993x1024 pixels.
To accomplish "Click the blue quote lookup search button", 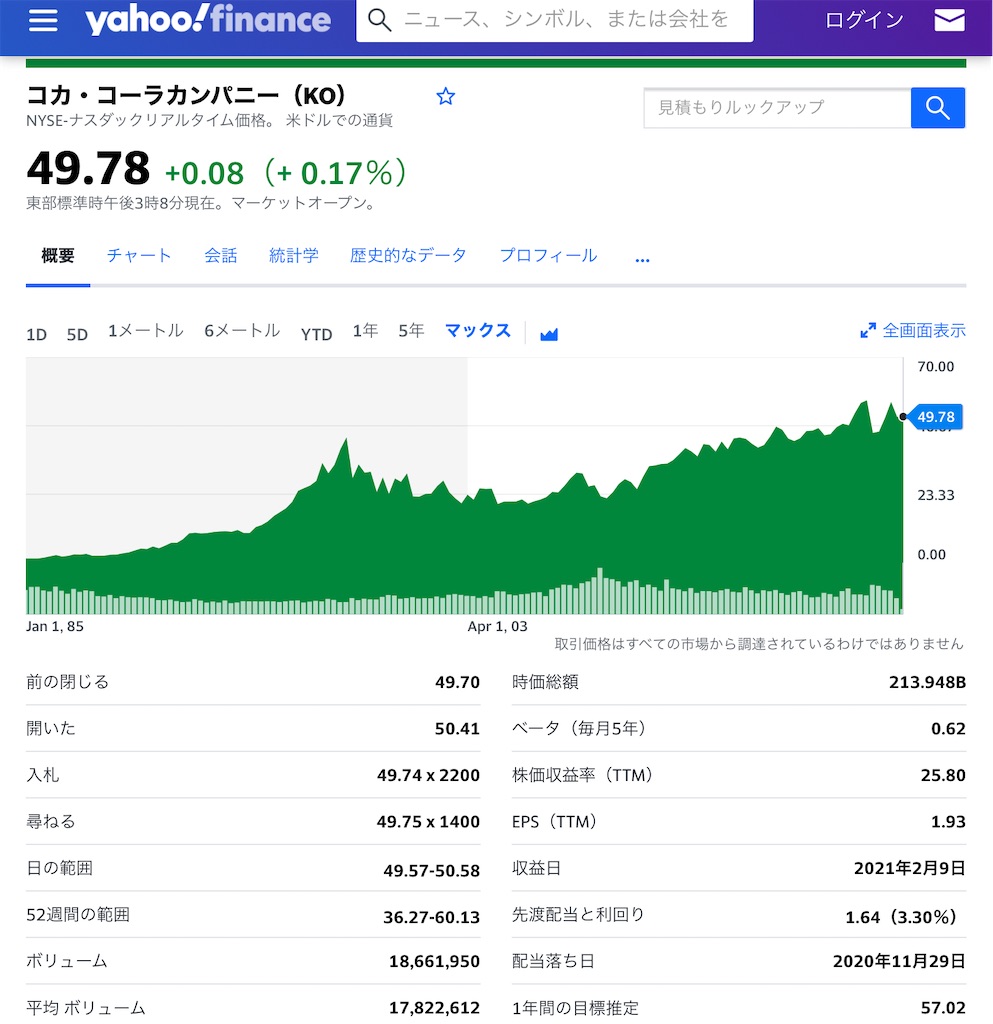I will (x=938, y=108).
